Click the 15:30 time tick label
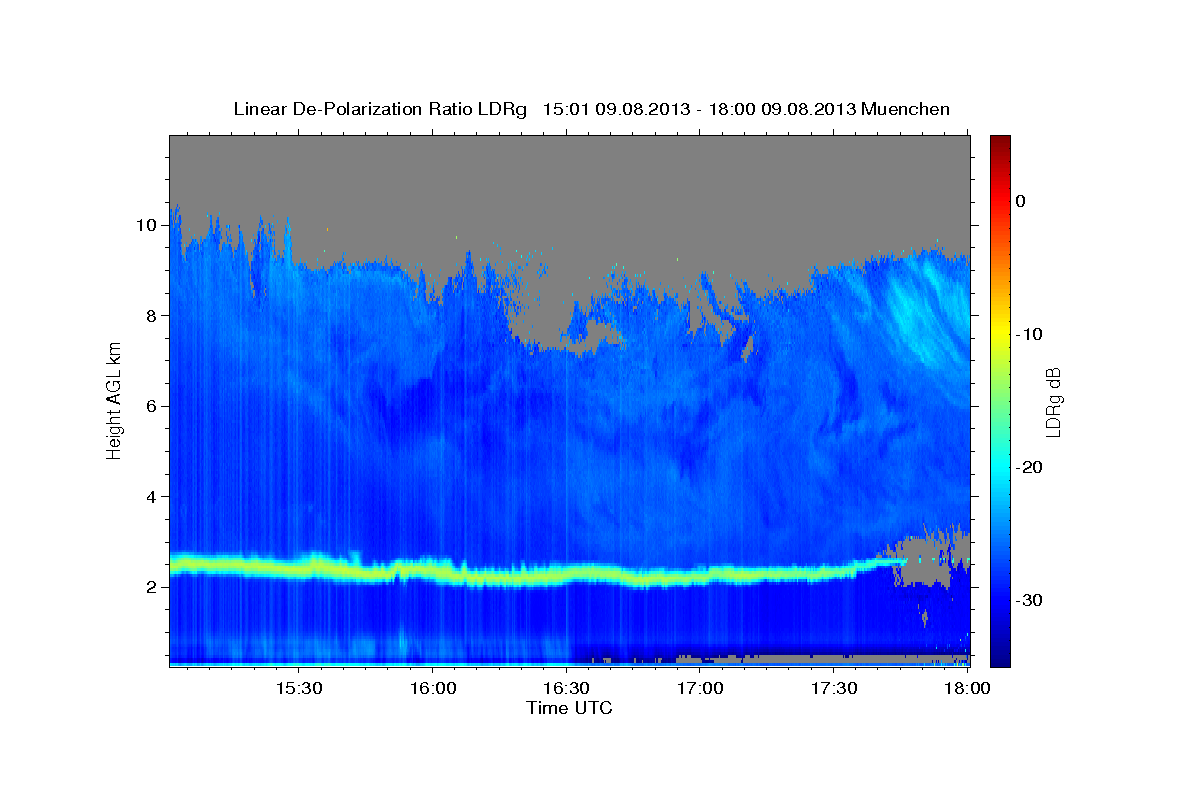 pos(299,689)
